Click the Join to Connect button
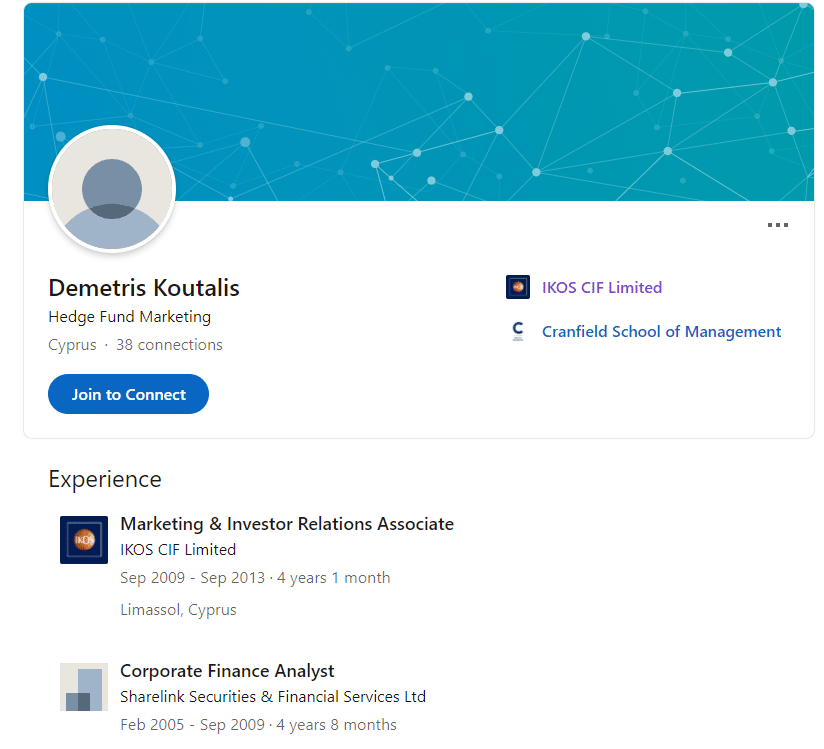824x749 pixels. (128, 394)
